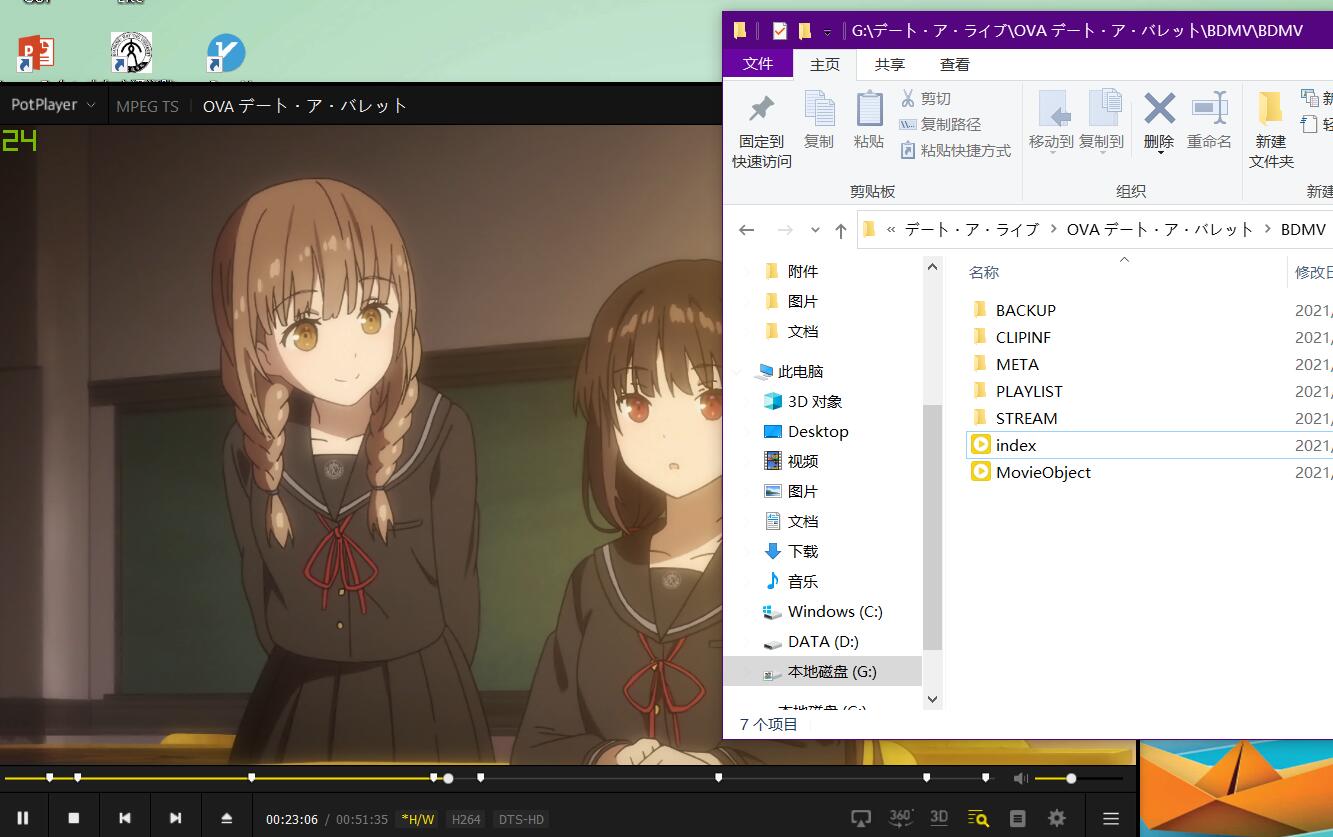Screen dimensions: 1333x837
Task: Open the recent locations dropdown chevron
Action: click(815, 230)
